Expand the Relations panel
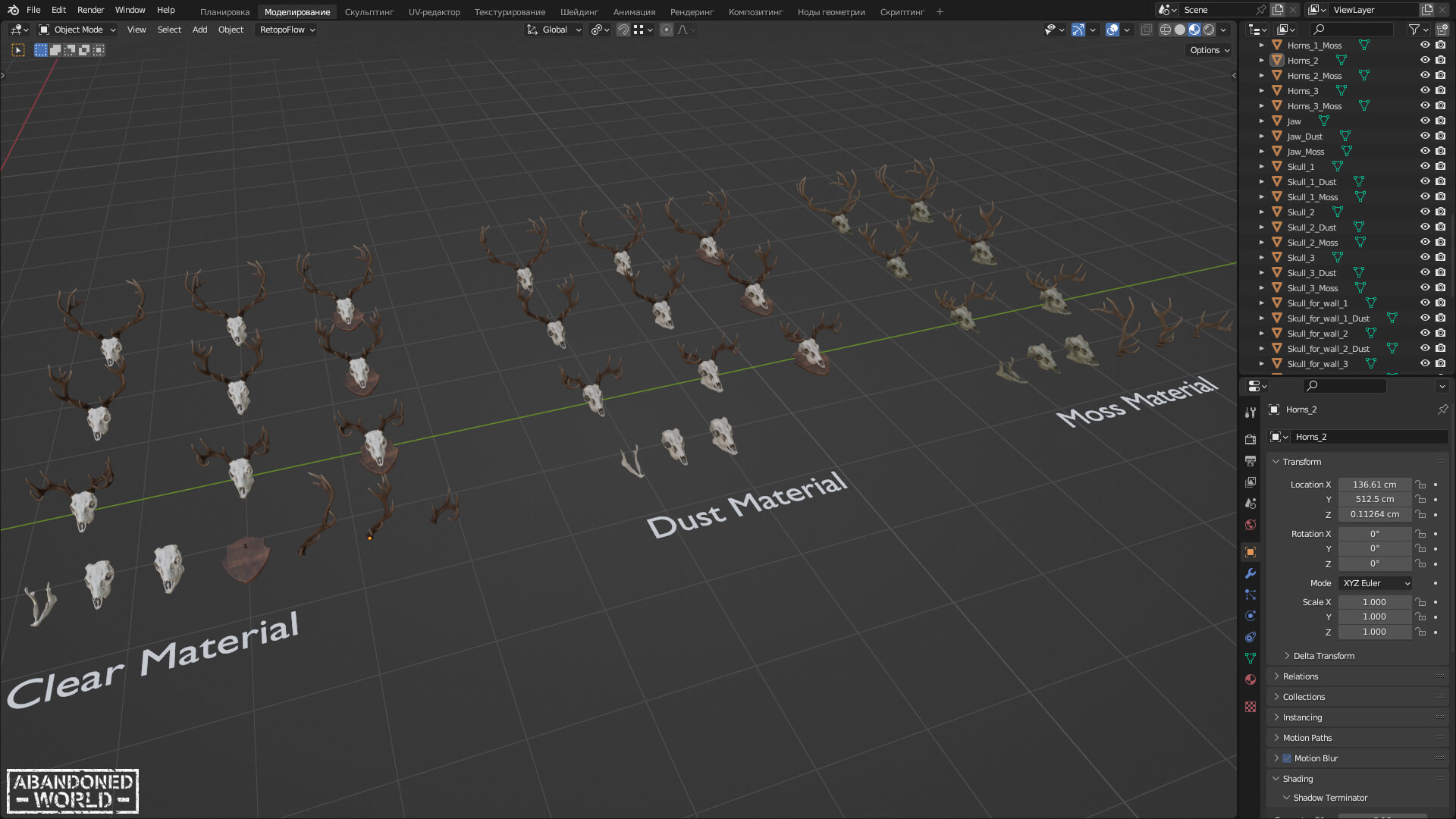This screenshot has width=1456, height=819. pyautogui.click(x=1301, y=676)
